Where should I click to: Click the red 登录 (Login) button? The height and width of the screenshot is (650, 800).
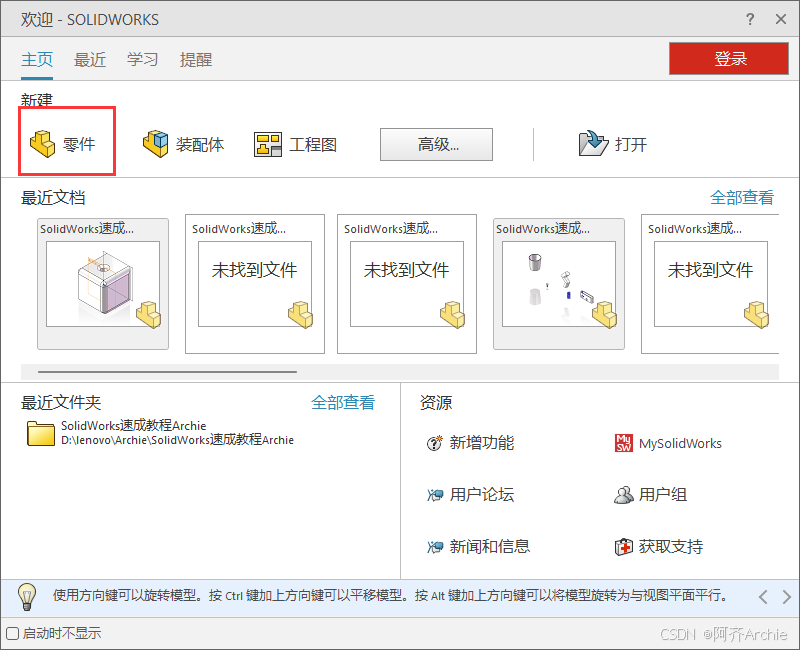pos(729,59)
